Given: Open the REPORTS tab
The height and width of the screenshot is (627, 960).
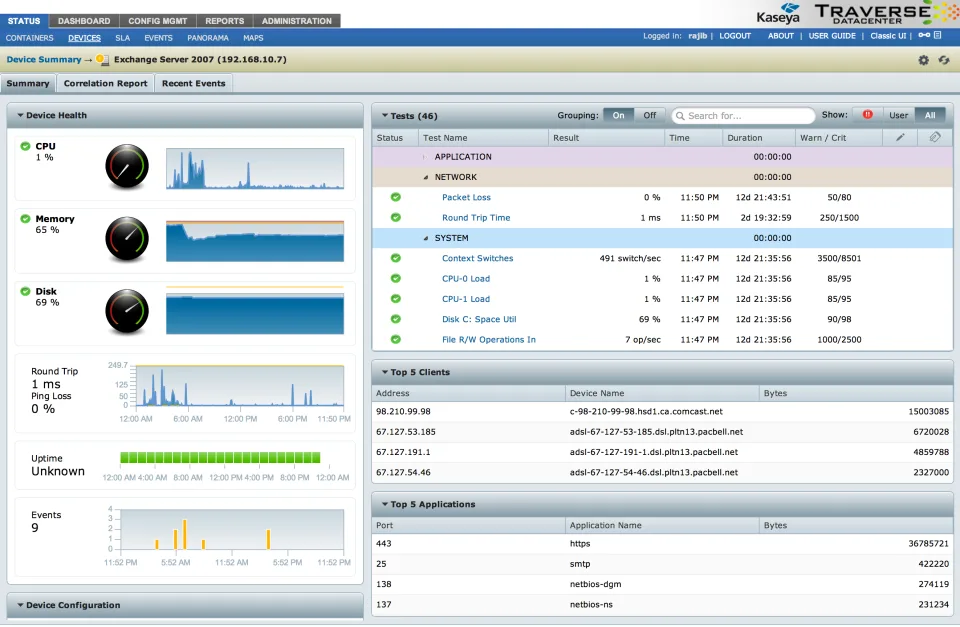Looking at the screenshot, I should tap(225, 21).
